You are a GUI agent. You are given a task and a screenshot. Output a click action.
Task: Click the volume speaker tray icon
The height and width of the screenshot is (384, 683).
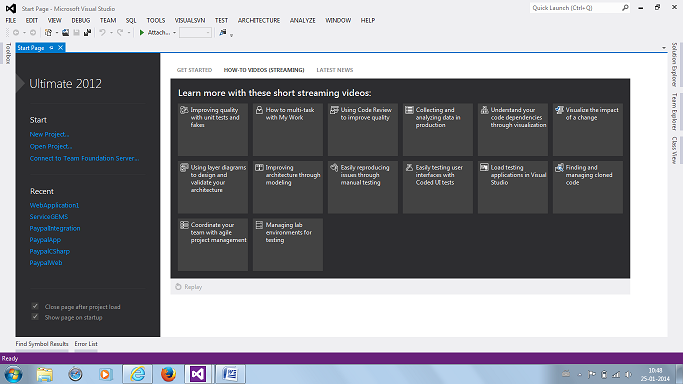pyautogui.click(x=628, y=374)
